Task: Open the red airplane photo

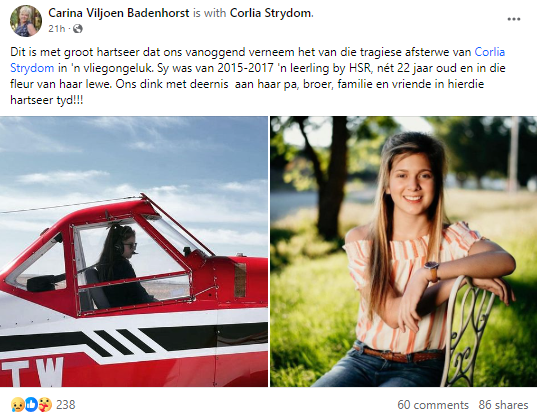Action: (134, 252)
